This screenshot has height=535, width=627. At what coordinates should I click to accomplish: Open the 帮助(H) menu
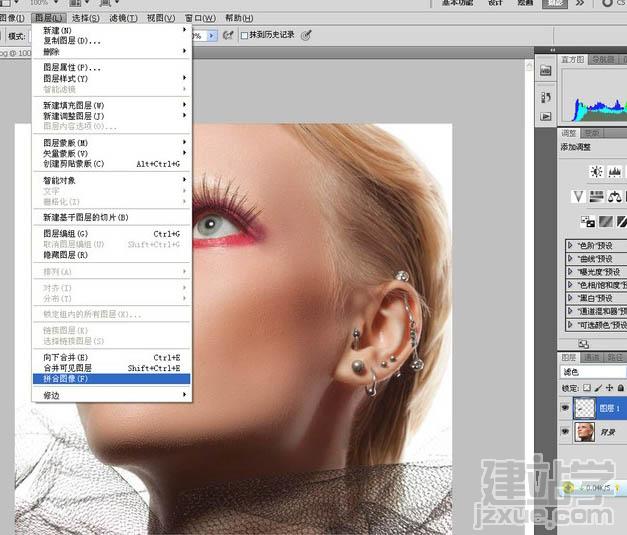click(x=239, y=18)
